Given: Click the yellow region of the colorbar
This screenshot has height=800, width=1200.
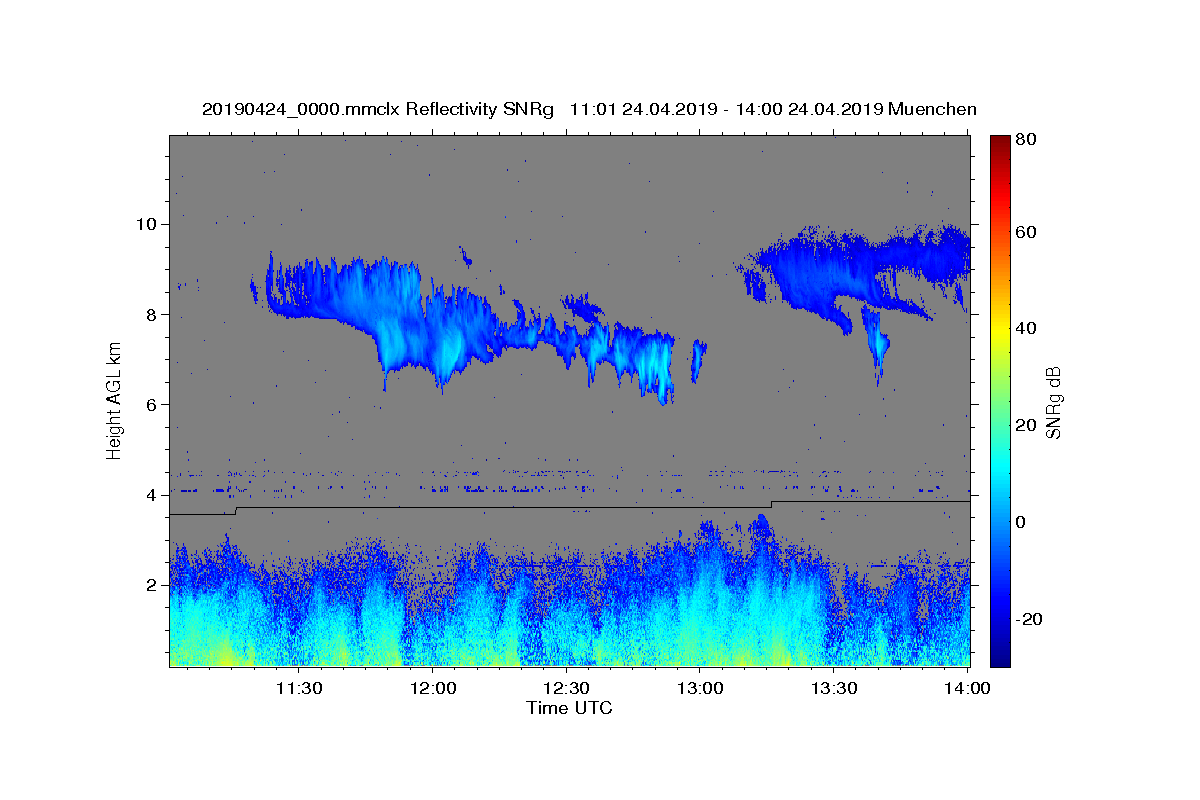Looking at the screenshot, I should pyautogui.click(x=1000, y=328).
